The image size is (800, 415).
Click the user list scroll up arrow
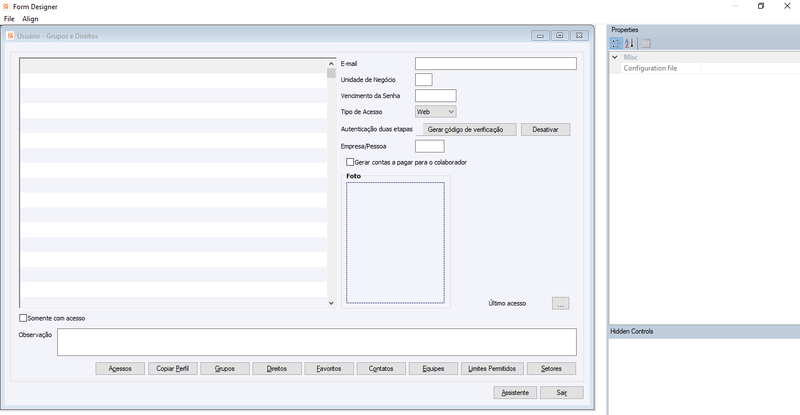point(331,64)
